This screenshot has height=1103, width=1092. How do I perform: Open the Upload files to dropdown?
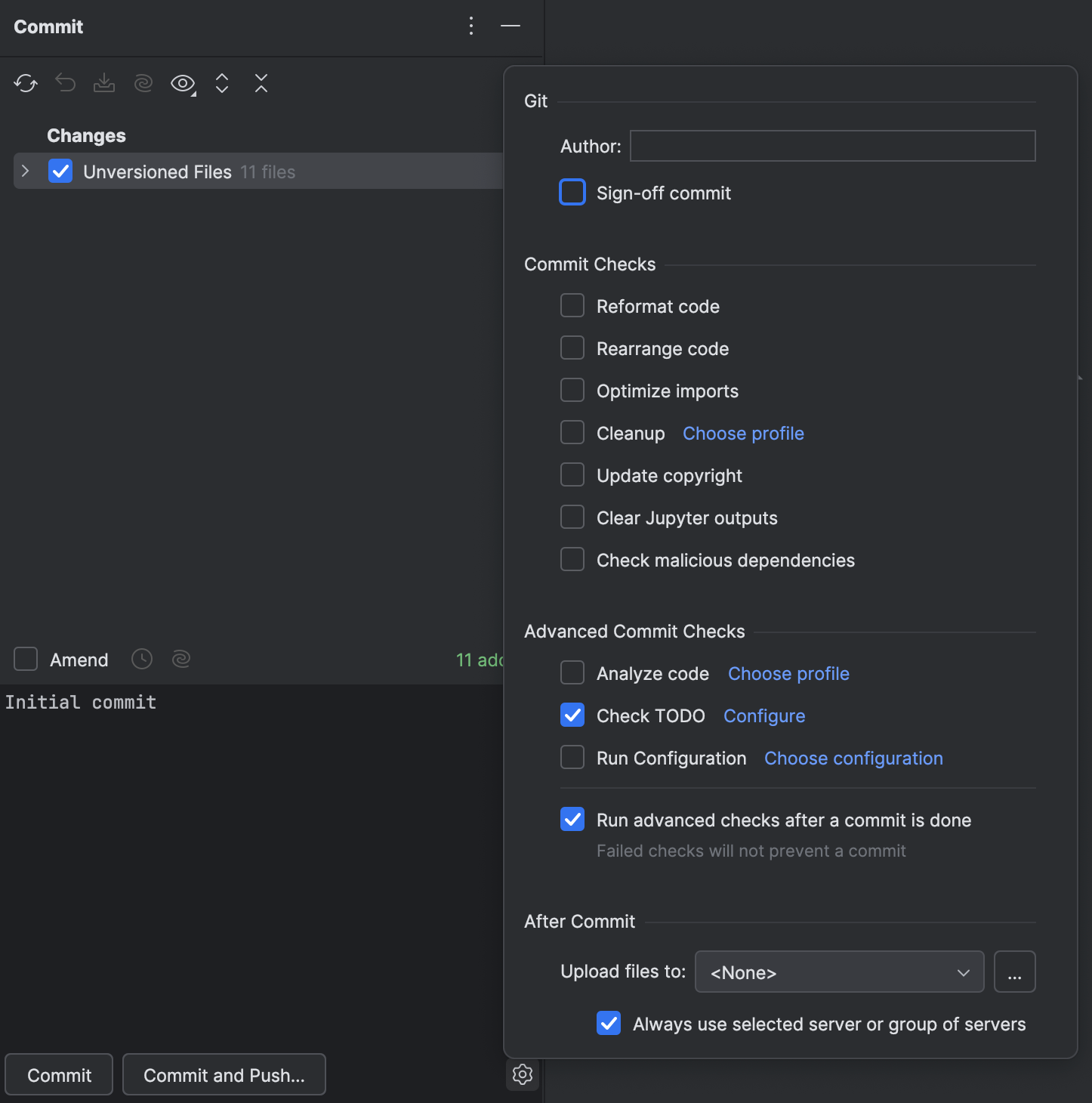pyautogui.click(x=838, y=972)
